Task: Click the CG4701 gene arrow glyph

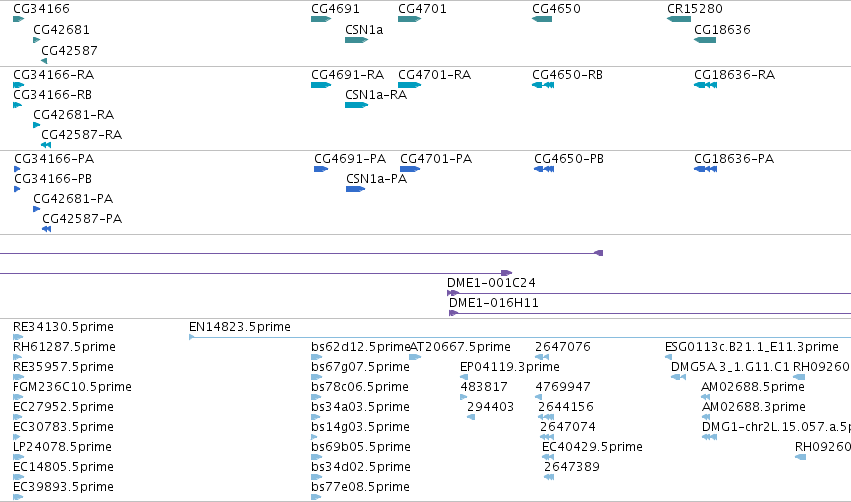Action: (x=409, y=19)
